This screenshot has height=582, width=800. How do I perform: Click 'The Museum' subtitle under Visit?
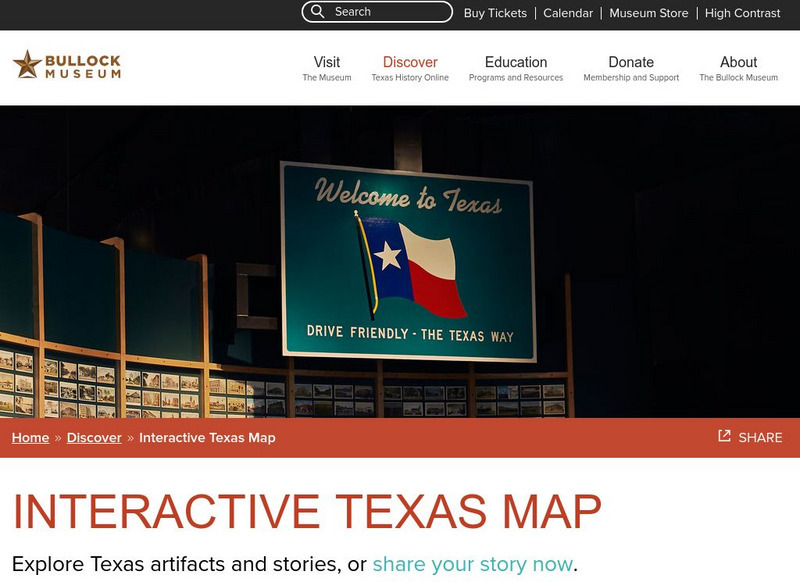tap(327, 78)
